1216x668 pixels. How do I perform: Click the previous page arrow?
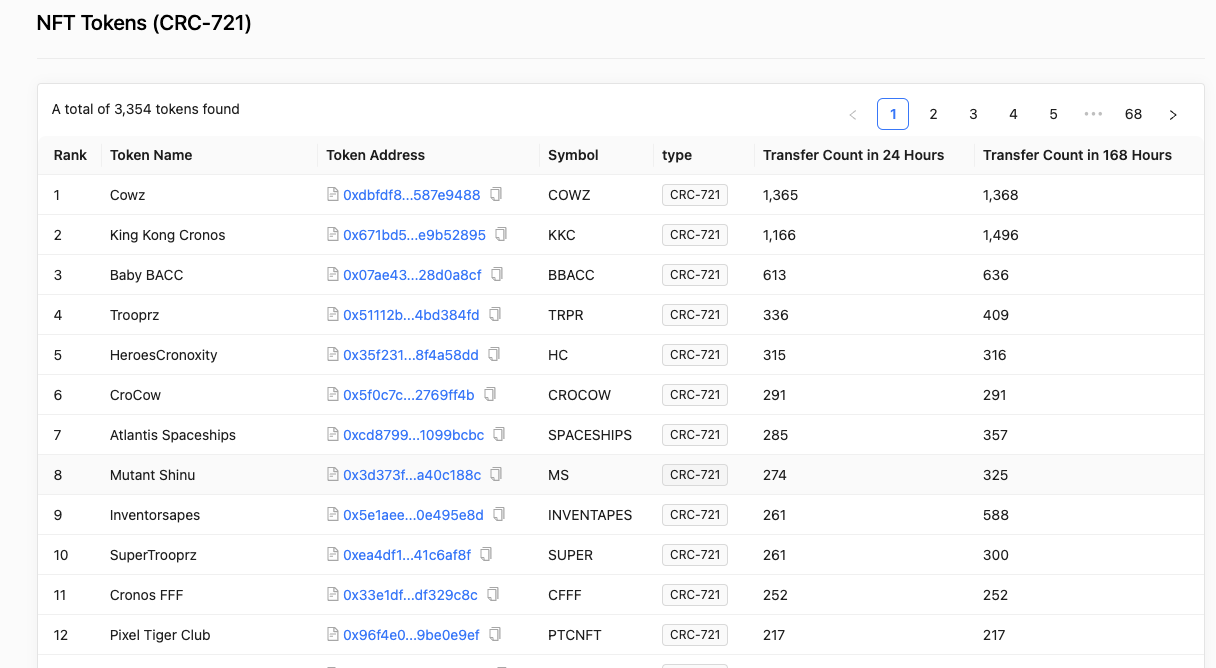click(853, 114)
